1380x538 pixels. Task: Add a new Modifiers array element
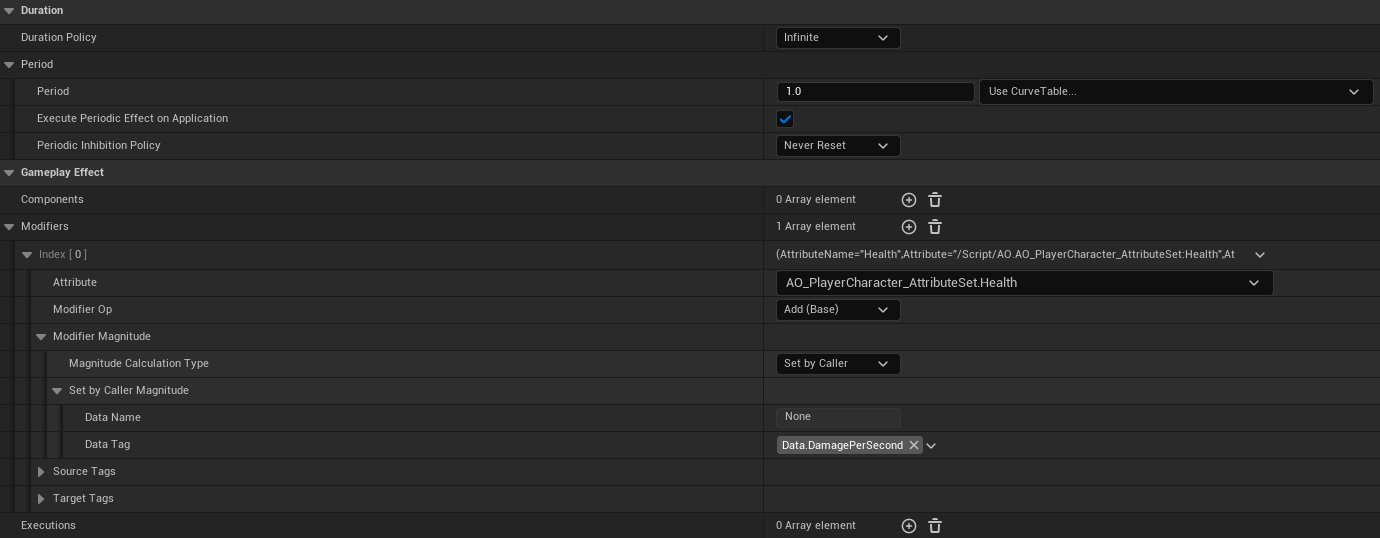pyautogui.click(x=909, y=227)
